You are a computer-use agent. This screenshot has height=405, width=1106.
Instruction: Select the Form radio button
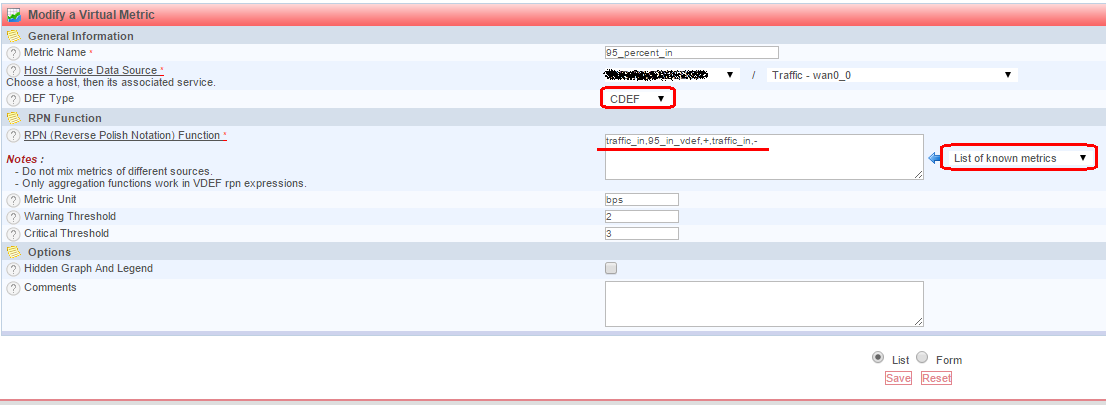pos(922,358)
